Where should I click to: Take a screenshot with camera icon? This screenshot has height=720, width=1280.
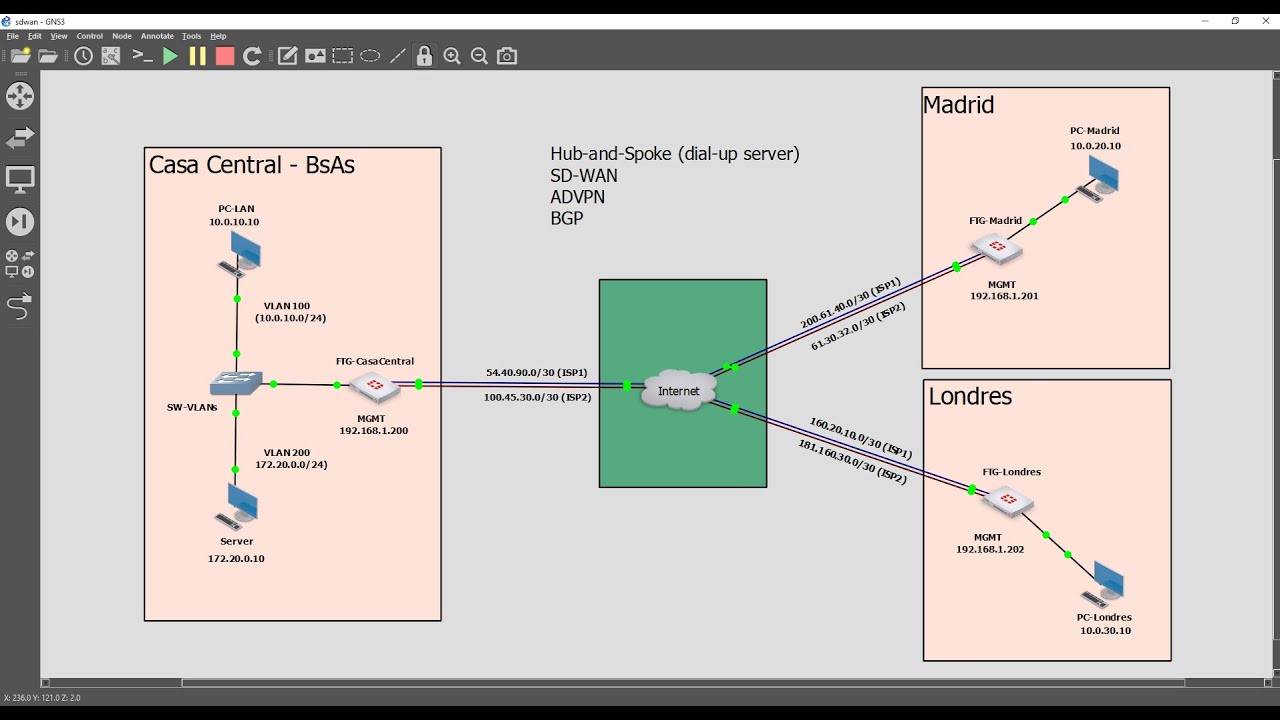click(507, 56)
